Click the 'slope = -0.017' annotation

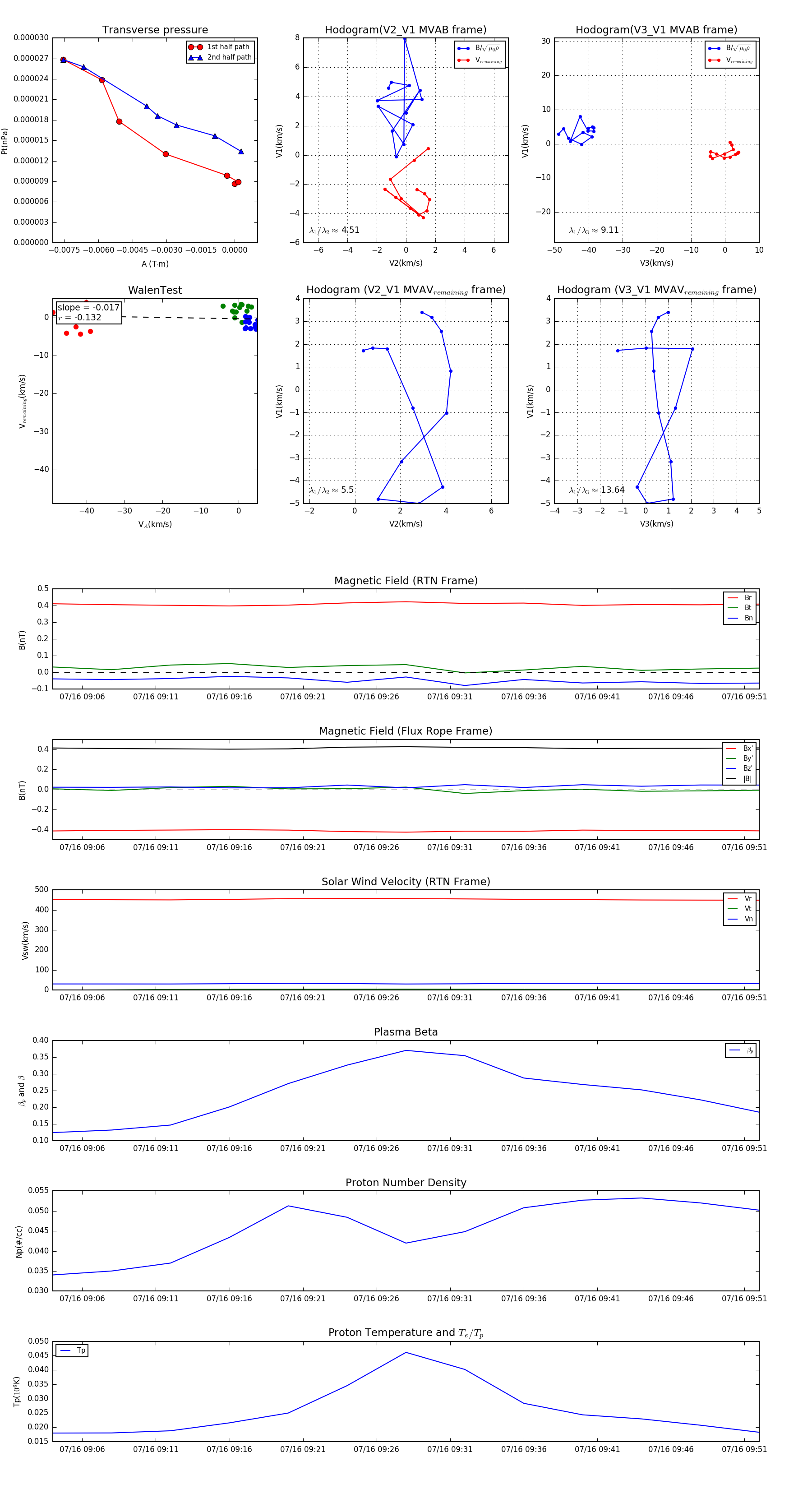tap(88, 308)
